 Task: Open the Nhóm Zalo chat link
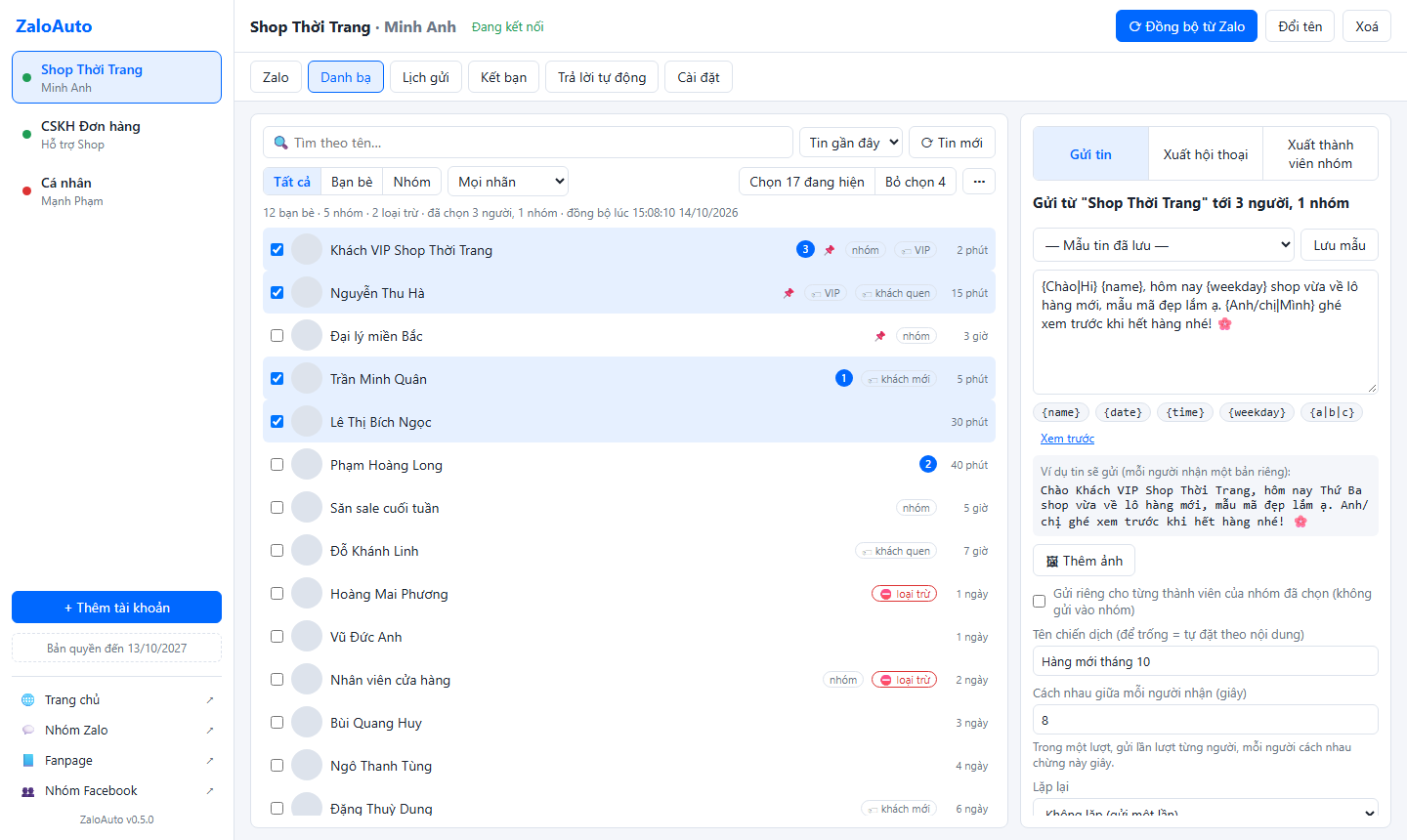(x=116, y=730)
